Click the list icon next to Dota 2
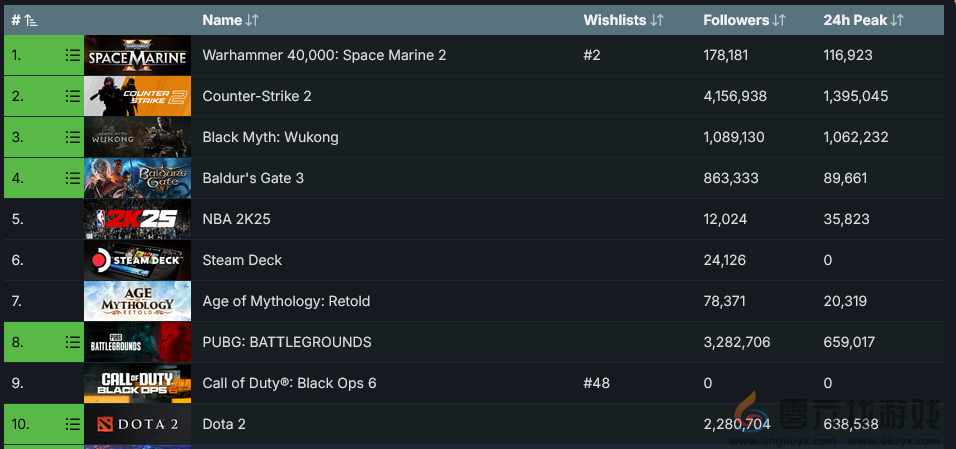Viewport: 956px width, 449px height. [x=72, y=424]
